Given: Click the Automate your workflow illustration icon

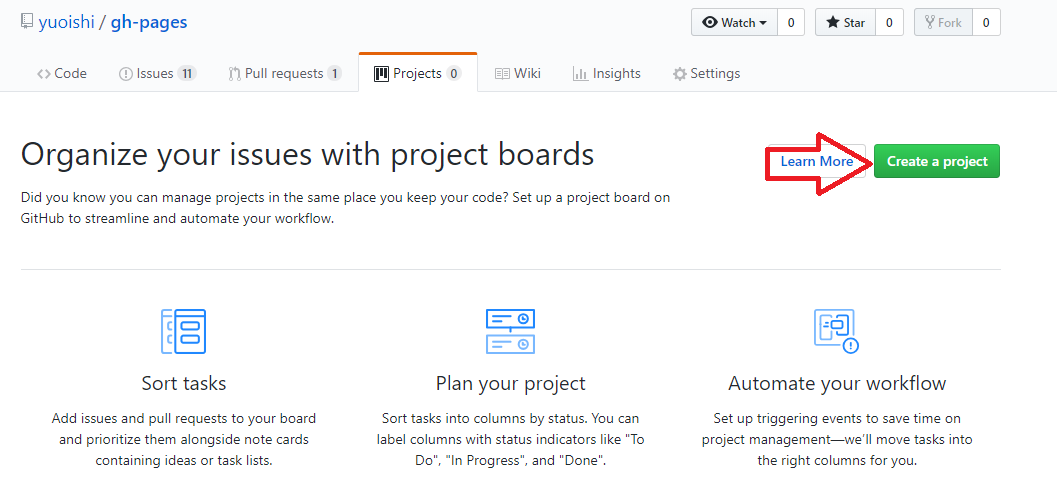Looking at the screenshot, I should [837, 331].
